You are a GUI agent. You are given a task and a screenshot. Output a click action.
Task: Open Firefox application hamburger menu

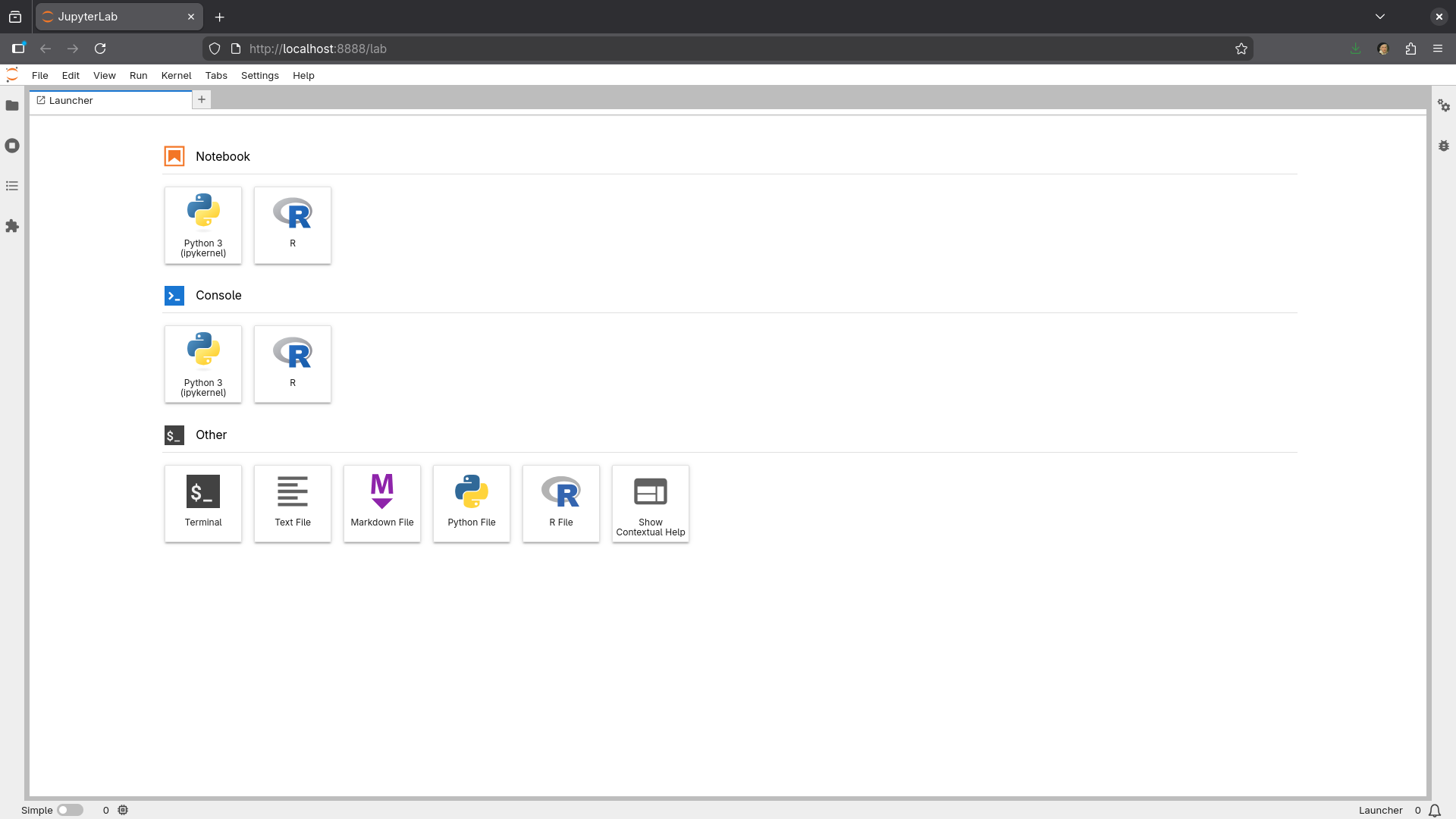pos(1438,49)
